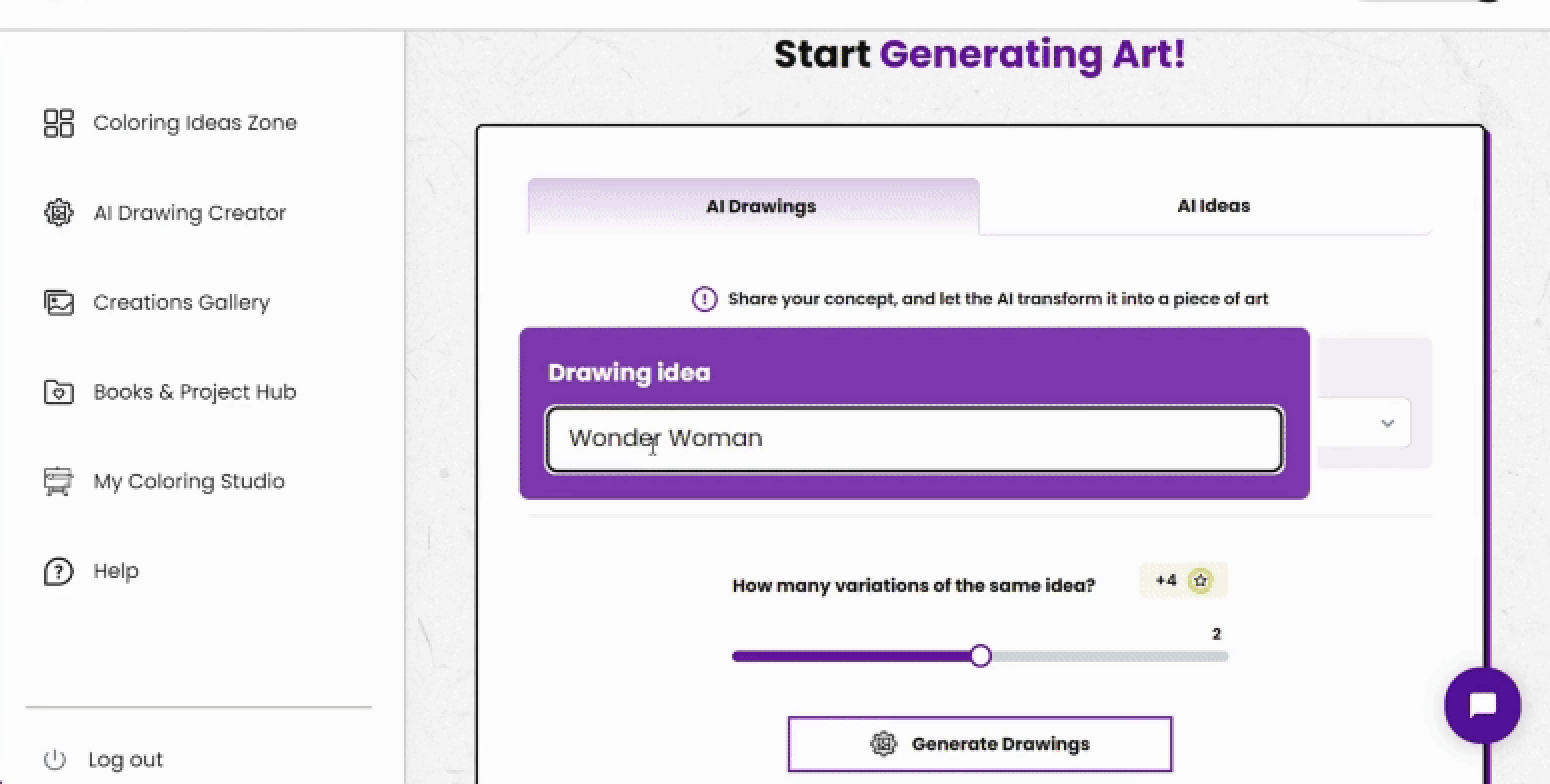Viewport: 1550px width, 784px height.
Task: Open the Creations Gallery link
Action: coord(181,302)
